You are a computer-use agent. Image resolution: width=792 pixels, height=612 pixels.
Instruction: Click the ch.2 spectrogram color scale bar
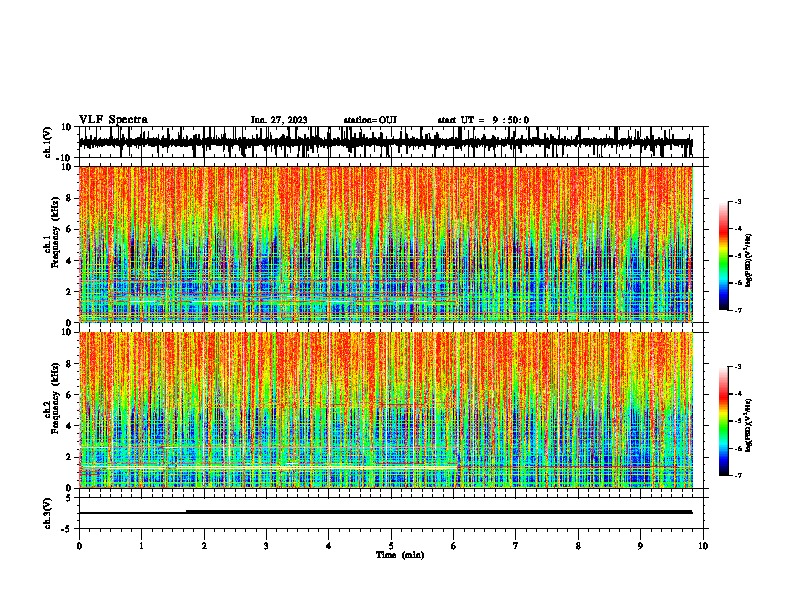[723, 421]
